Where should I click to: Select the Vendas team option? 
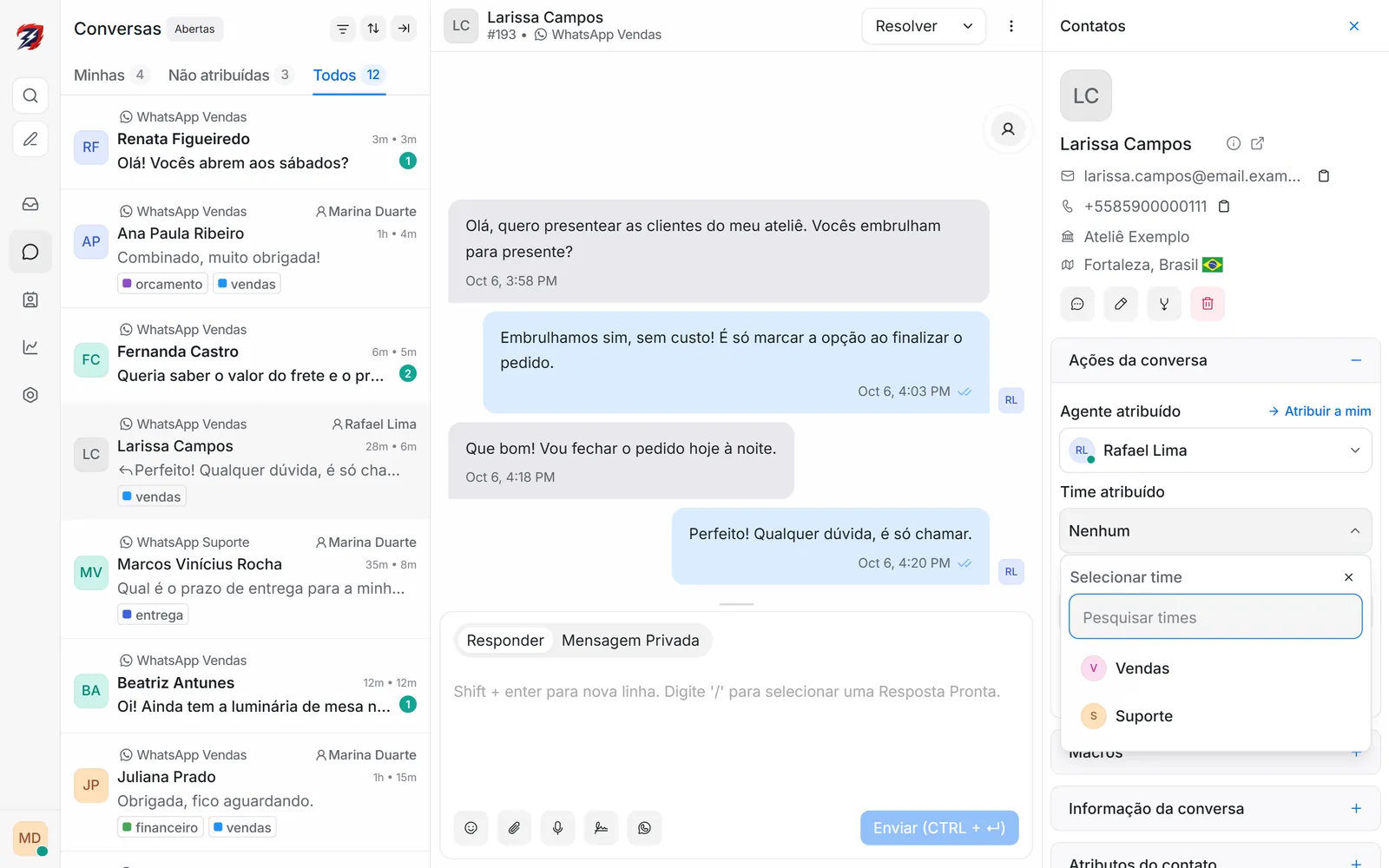(x=1215, y=668)
